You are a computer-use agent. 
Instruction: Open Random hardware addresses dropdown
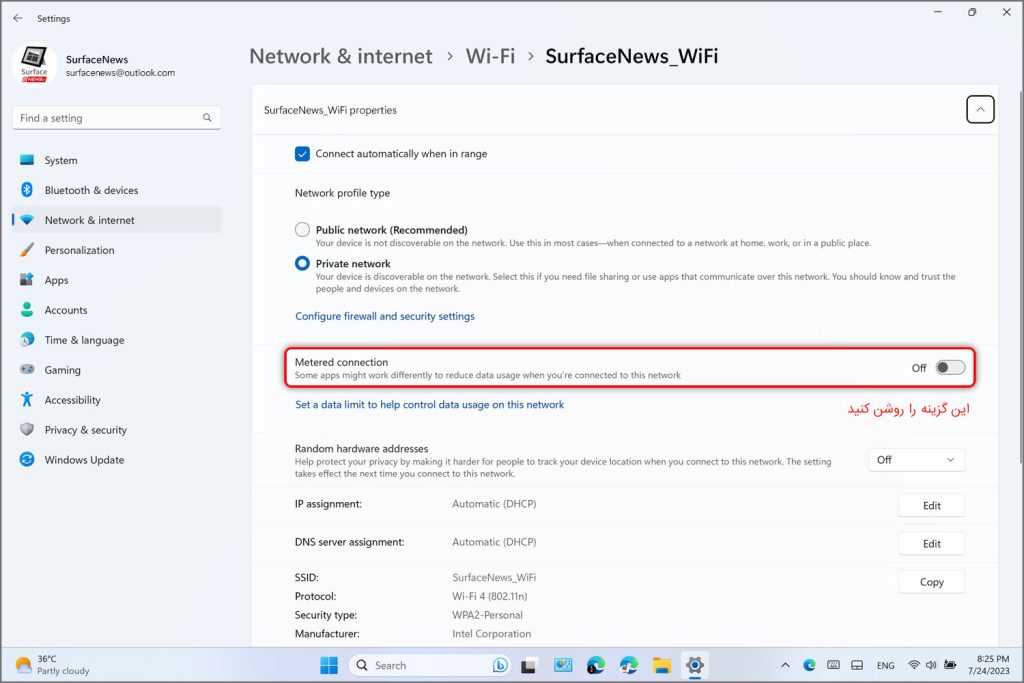coord(916,460)
